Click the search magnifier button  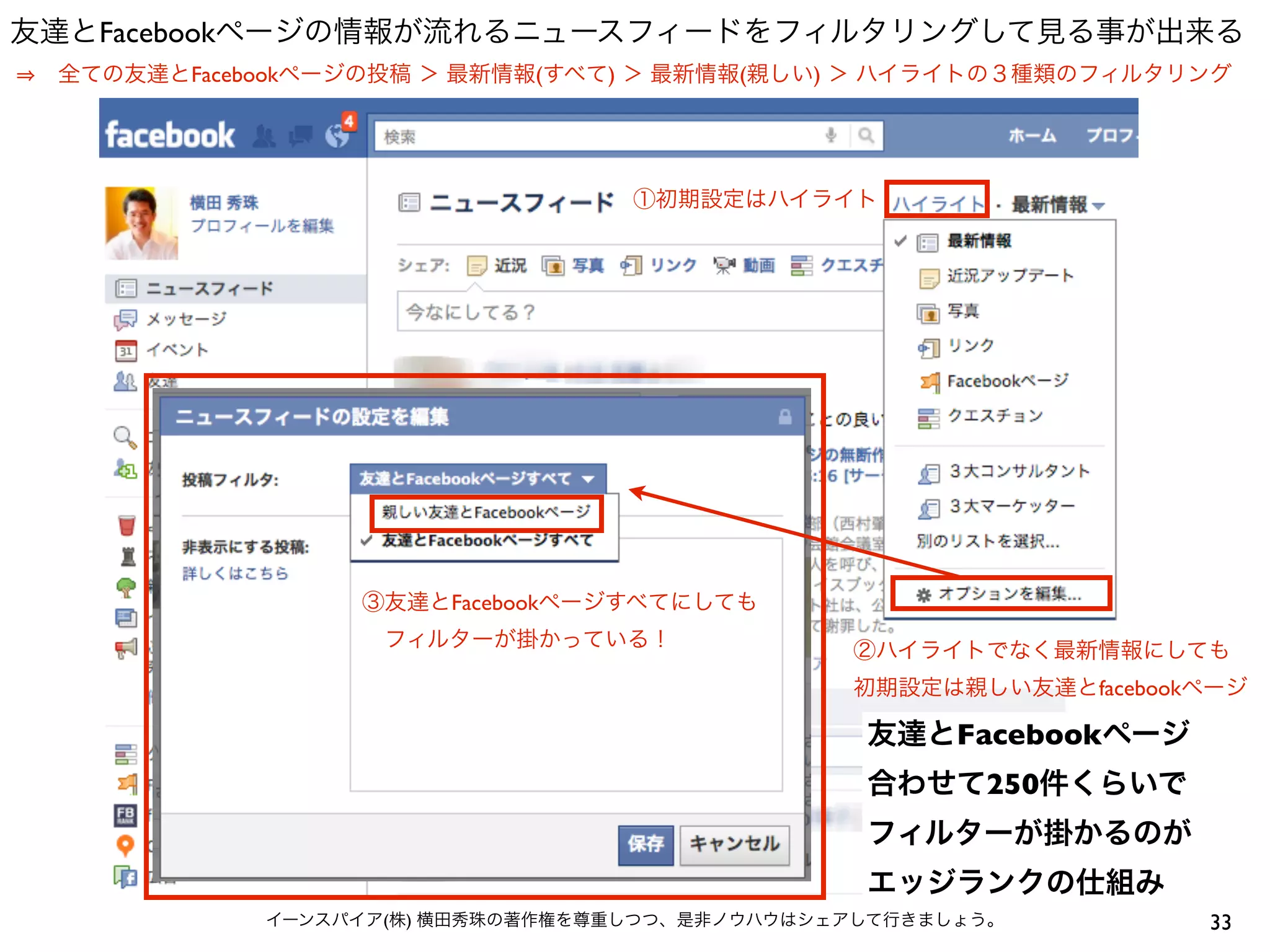coord(866,135)
